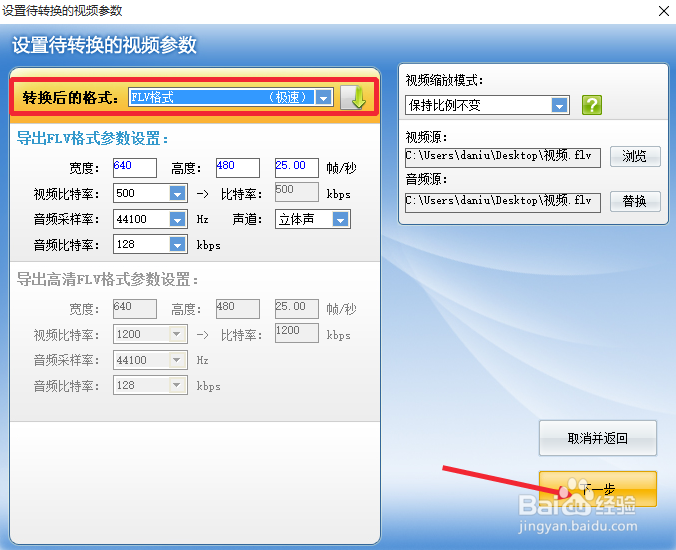The width and height of the screenshot is (676, 550).
Task: Open the FLV audio sample rate 44100 dropdown
Action: pos(178,219)
